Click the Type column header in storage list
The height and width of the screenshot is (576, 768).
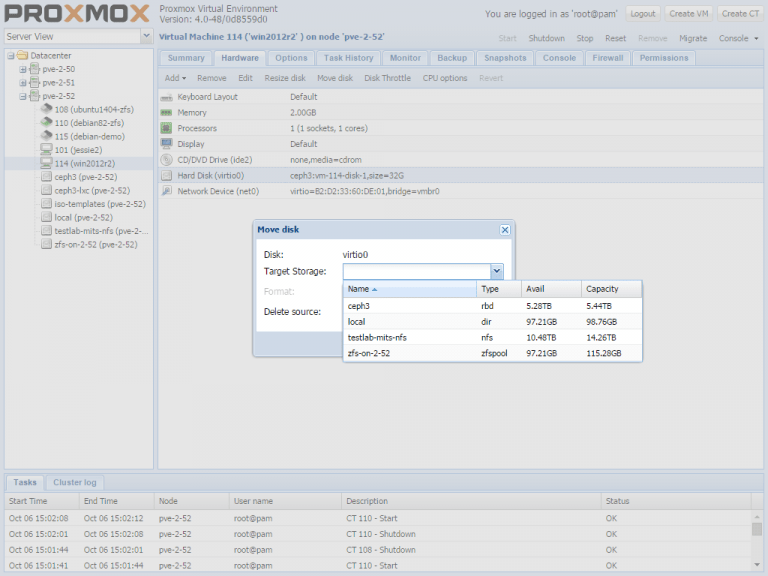coord(499,289)
